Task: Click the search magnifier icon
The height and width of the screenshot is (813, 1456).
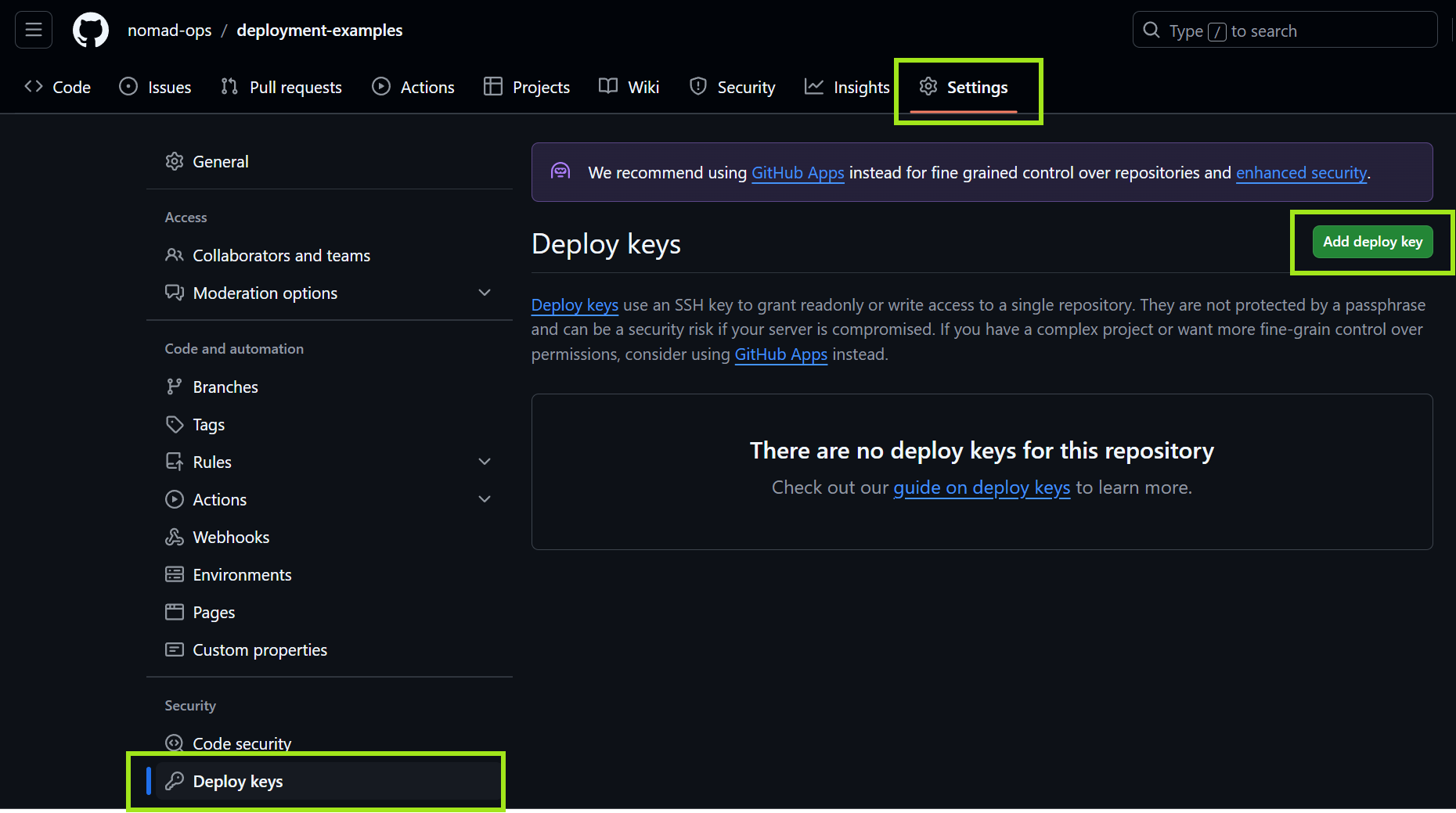Action: coord(1151,30)
